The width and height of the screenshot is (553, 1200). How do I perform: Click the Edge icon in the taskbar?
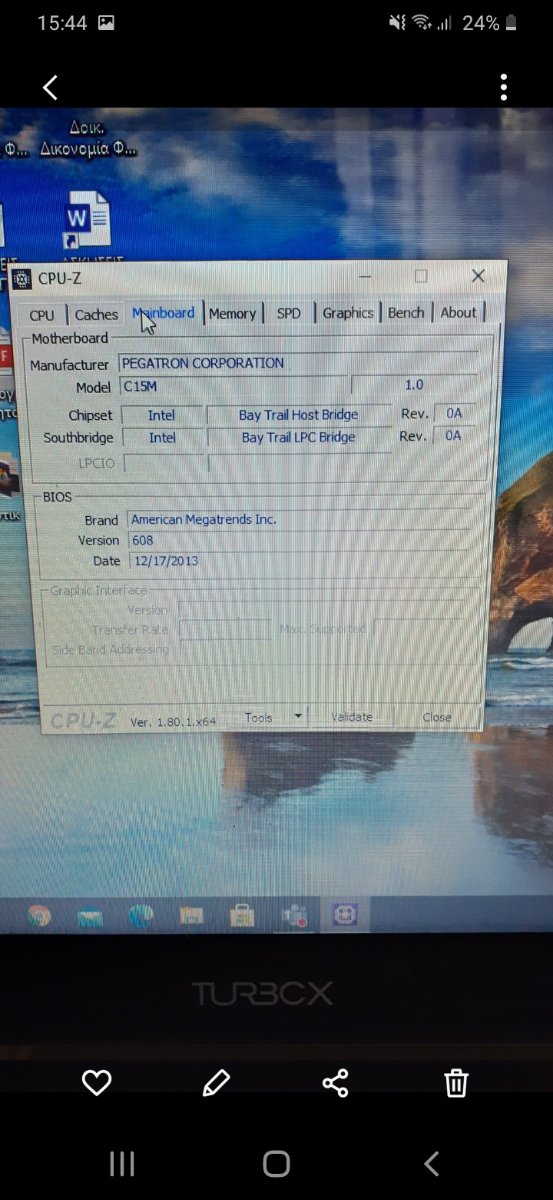tap(141, 915)
